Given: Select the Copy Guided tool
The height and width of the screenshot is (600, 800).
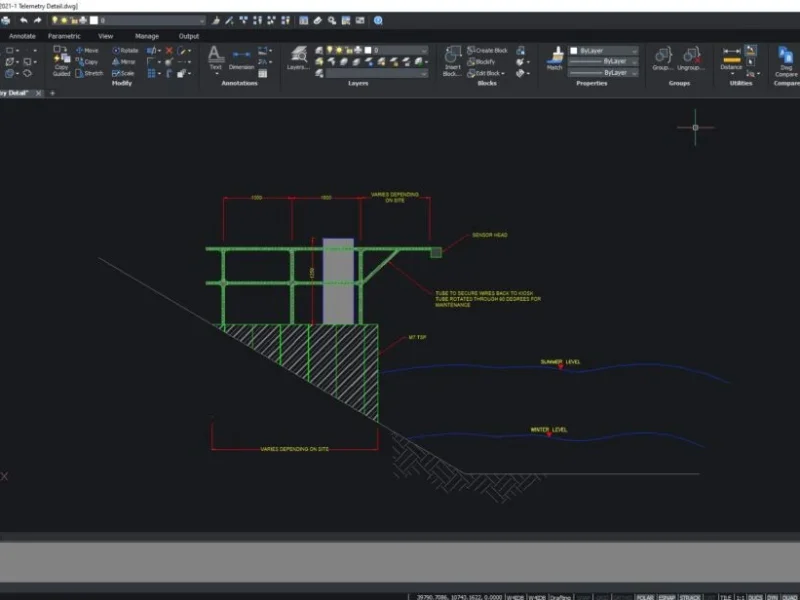Looking at the screenshot, I should pos(61,60).
